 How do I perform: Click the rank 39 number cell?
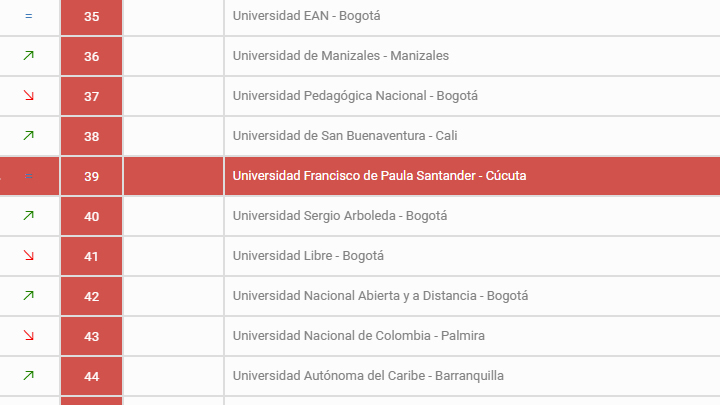(x=91, y=176)
